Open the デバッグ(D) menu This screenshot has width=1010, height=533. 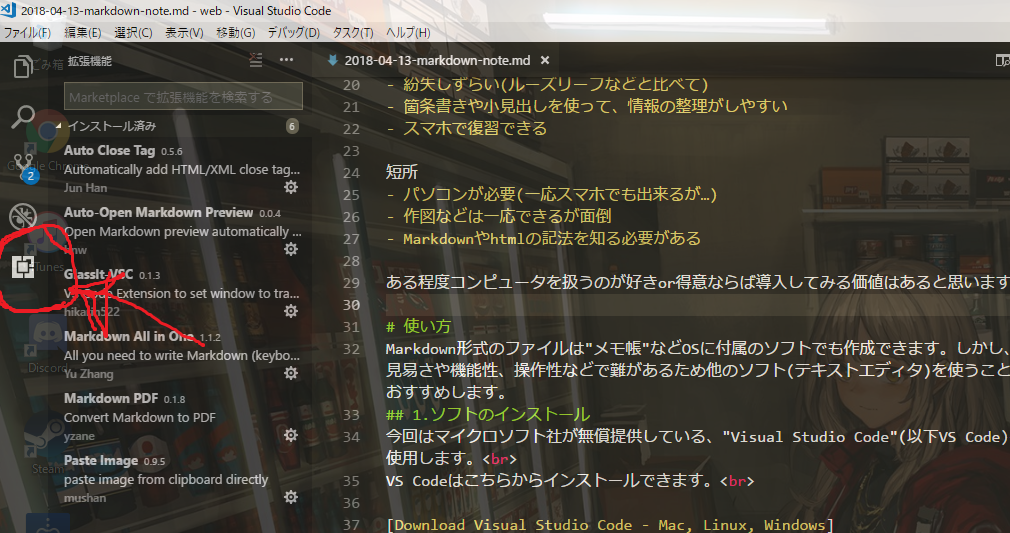294,32
